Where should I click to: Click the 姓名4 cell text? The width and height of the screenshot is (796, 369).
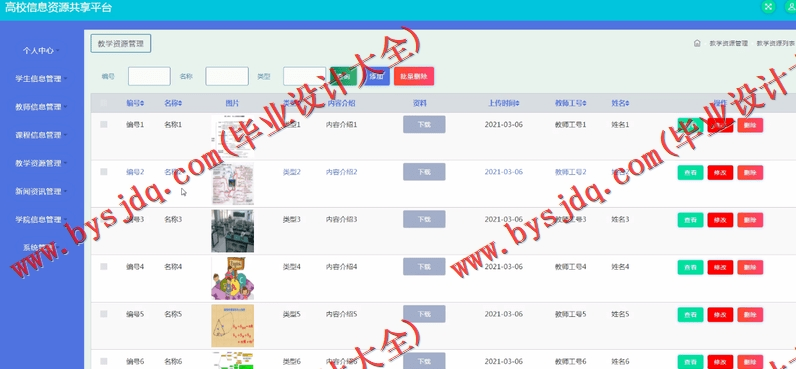pyautogui.click(x=620, y=266)
